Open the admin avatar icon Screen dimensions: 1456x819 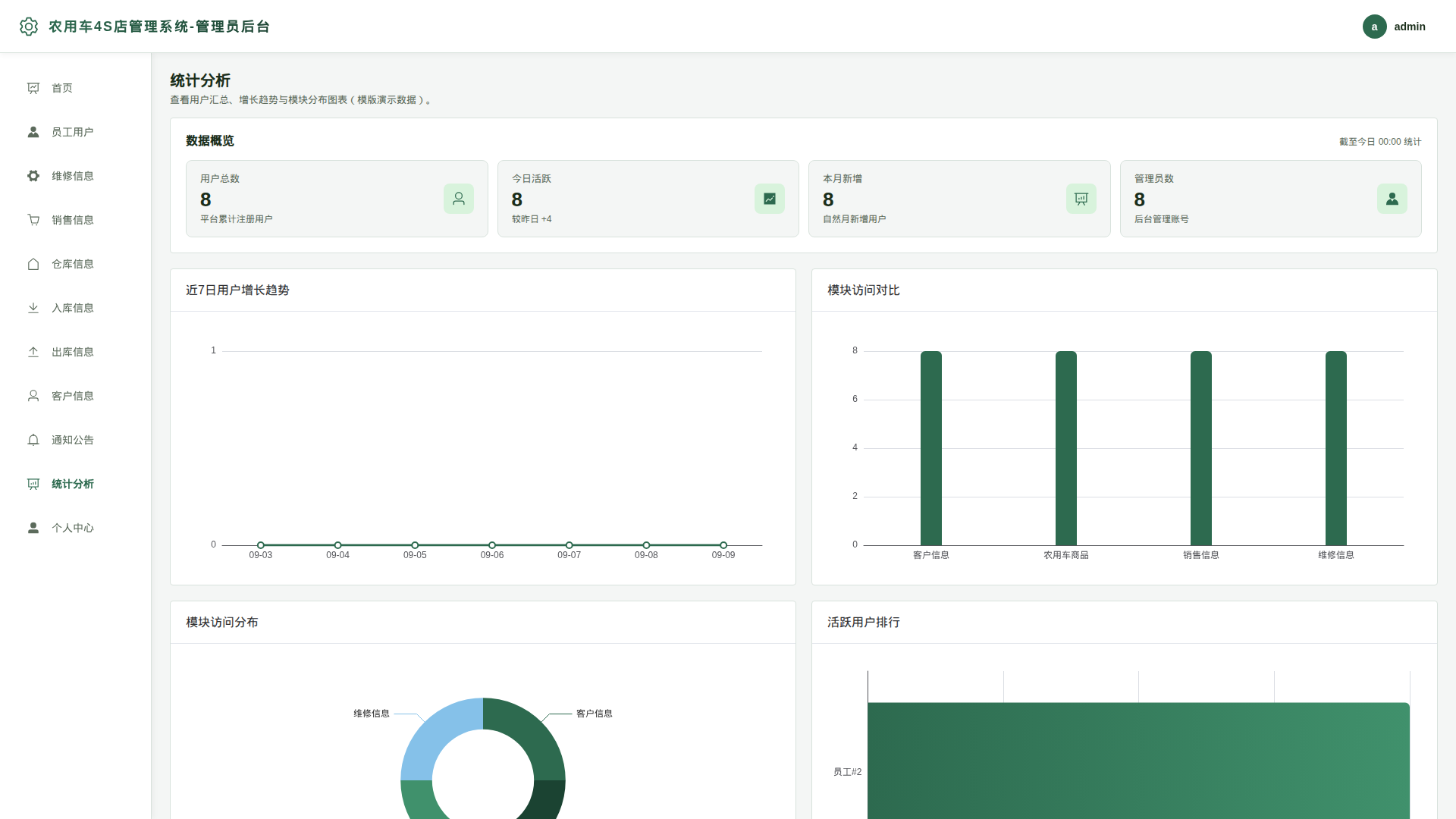coord(1374,27)
